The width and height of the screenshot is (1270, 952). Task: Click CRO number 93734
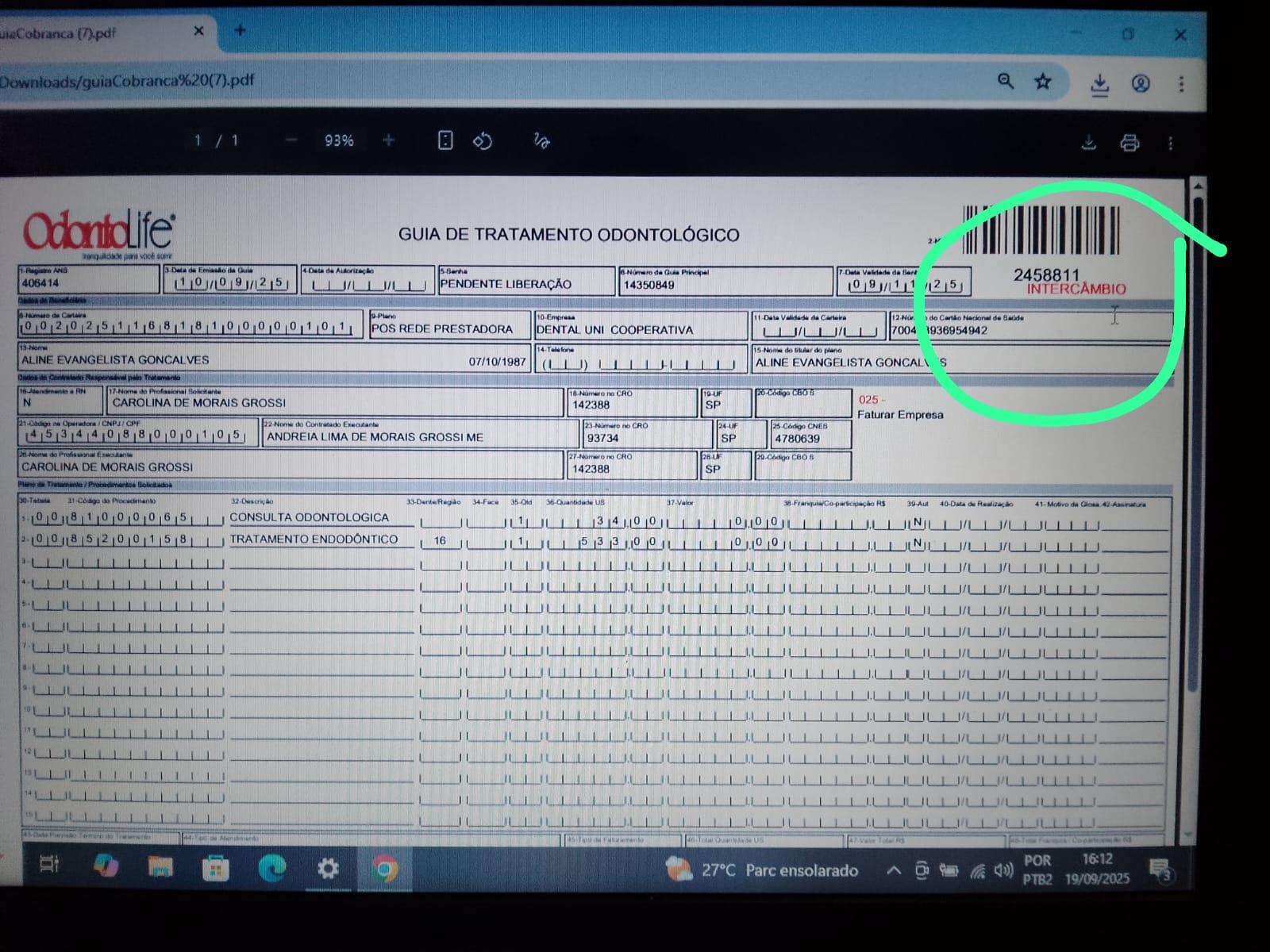pos(602,438)
